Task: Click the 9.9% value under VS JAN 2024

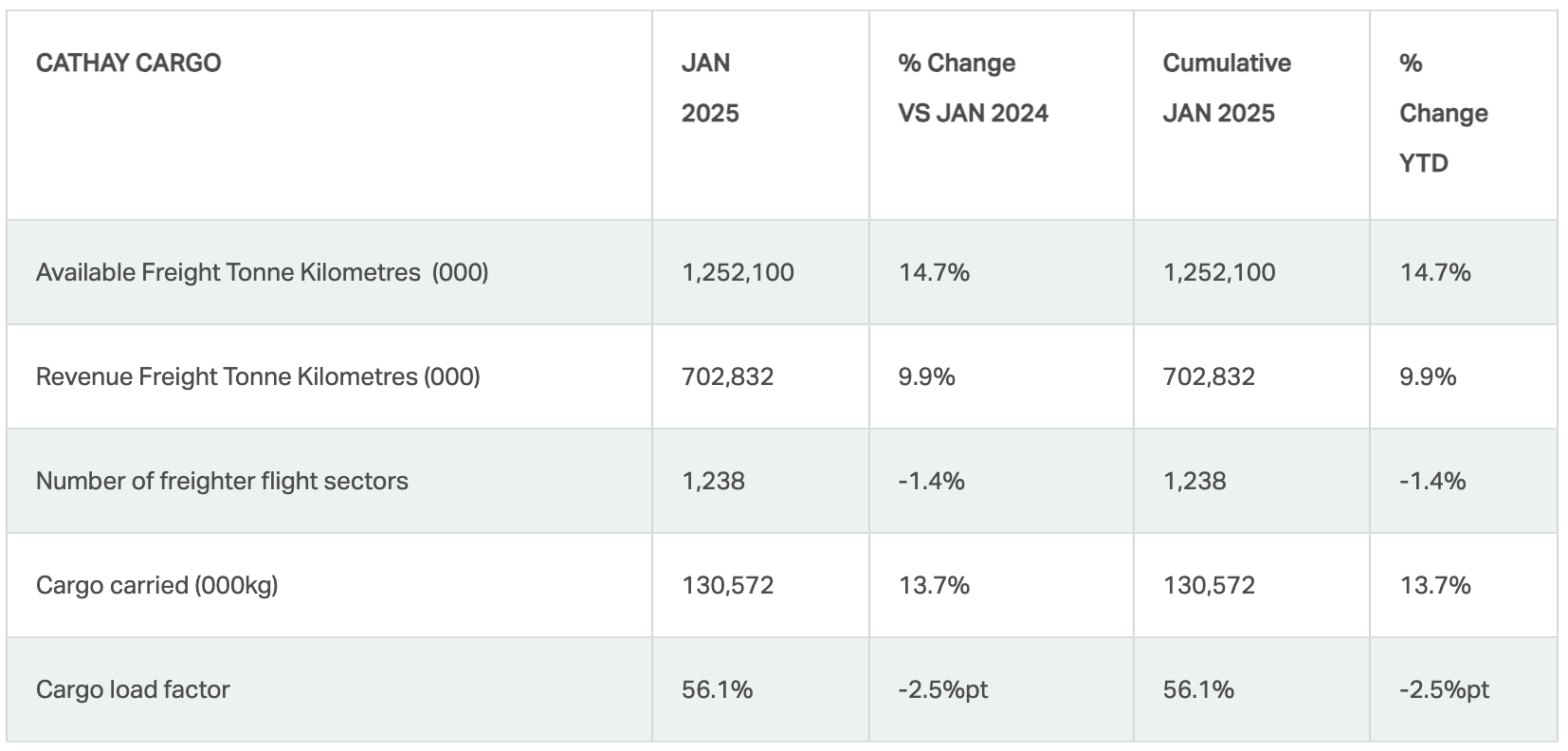Action: click(926, 377)
